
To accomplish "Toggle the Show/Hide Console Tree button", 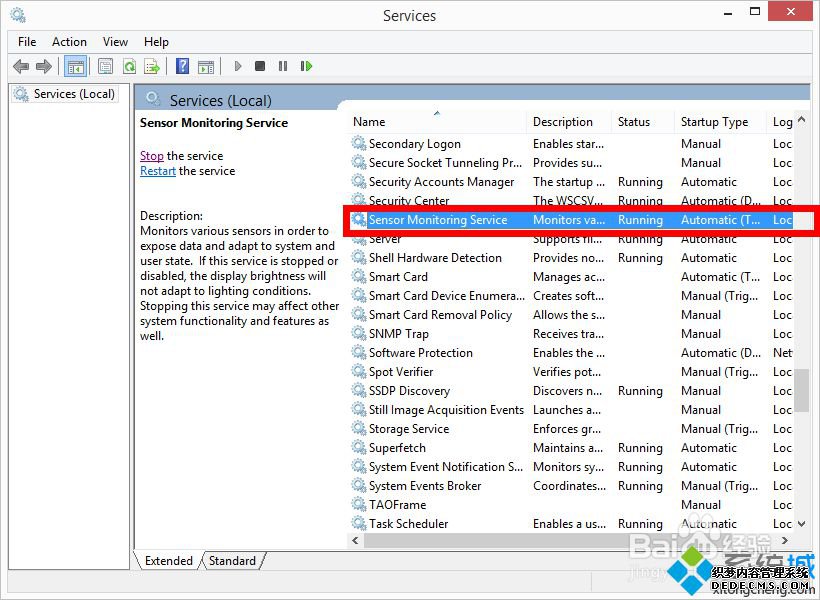I will (x=76, y=66).
